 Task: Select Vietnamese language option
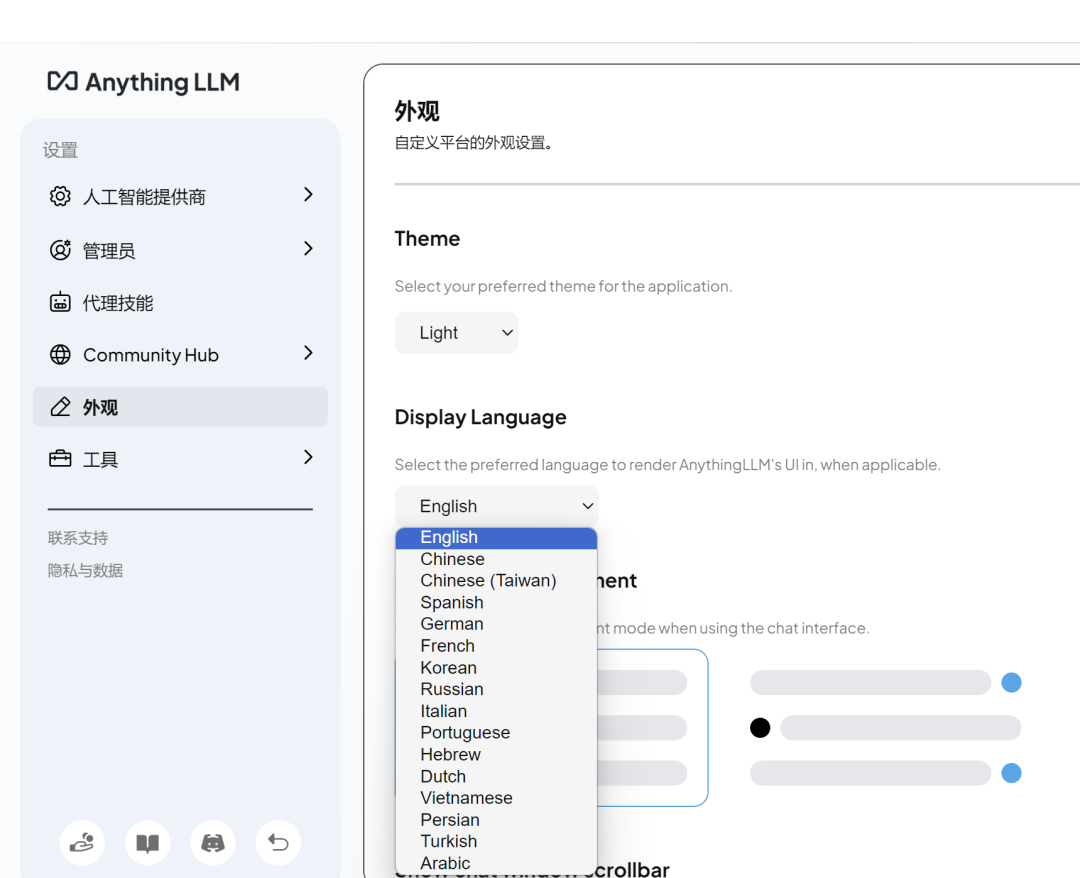(496, 798)
